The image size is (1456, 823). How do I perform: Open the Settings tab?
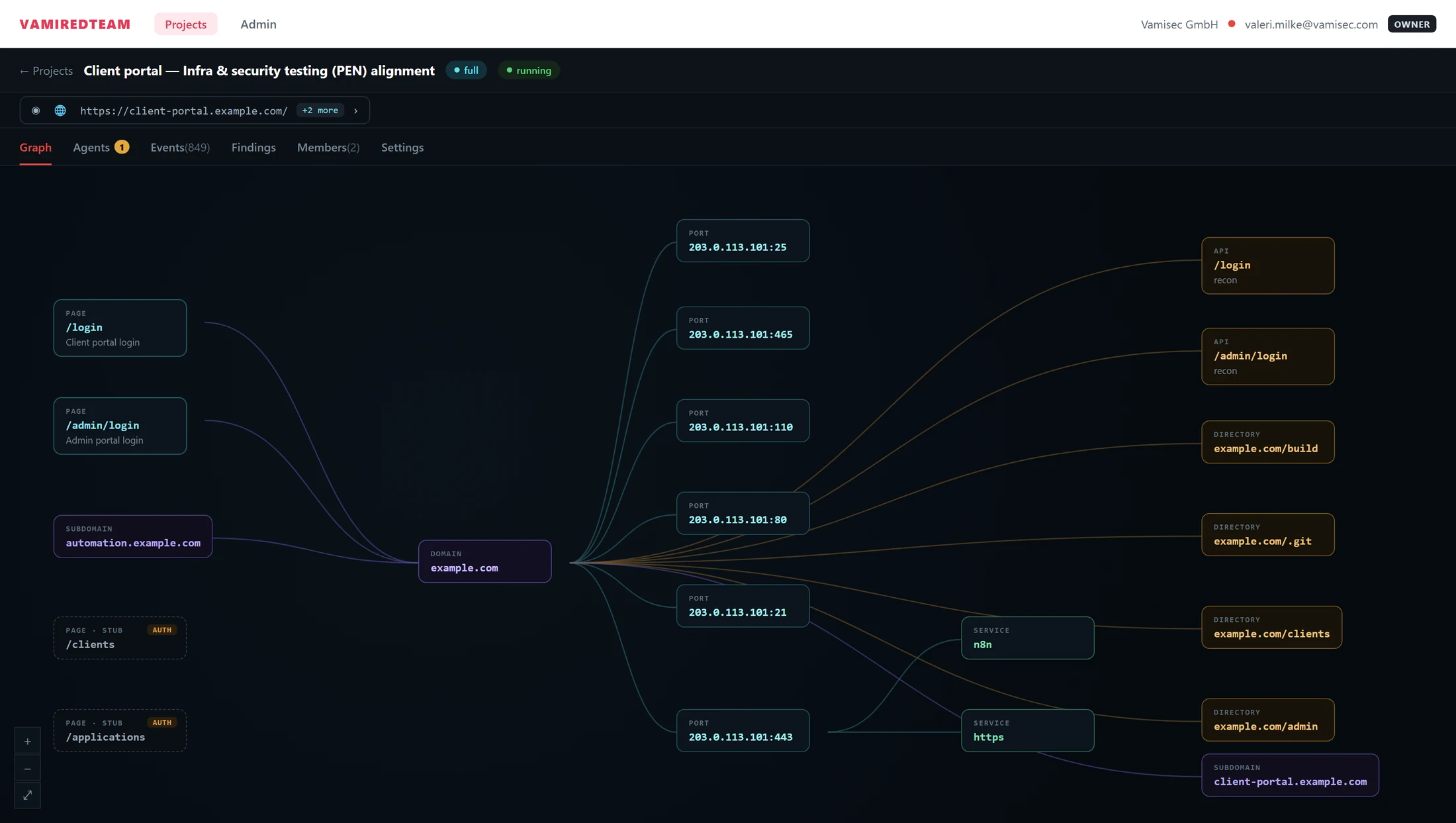(x=402, y=148)
